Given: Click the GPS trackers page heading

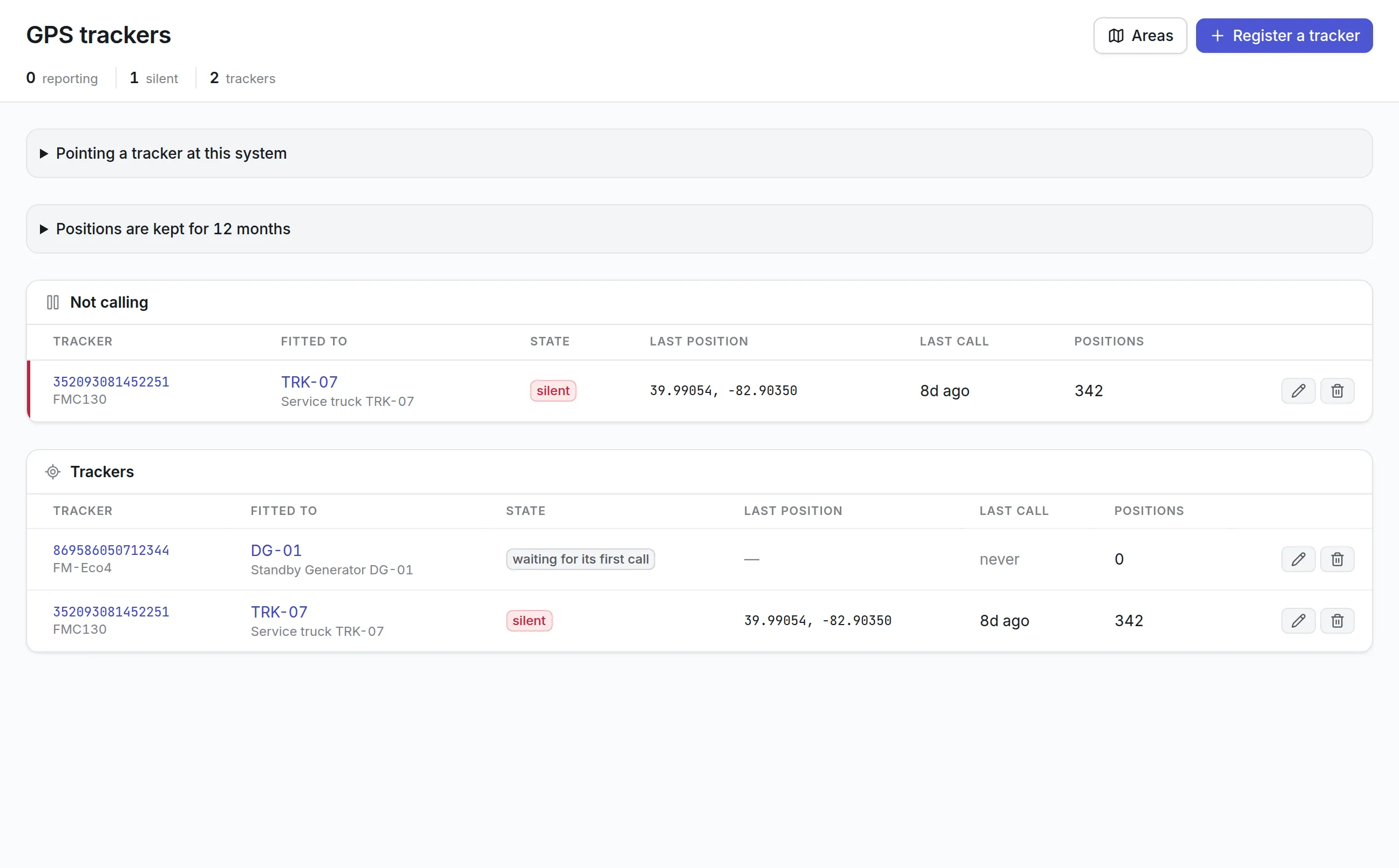Looking at the screenshot, I should coord(99,35).
